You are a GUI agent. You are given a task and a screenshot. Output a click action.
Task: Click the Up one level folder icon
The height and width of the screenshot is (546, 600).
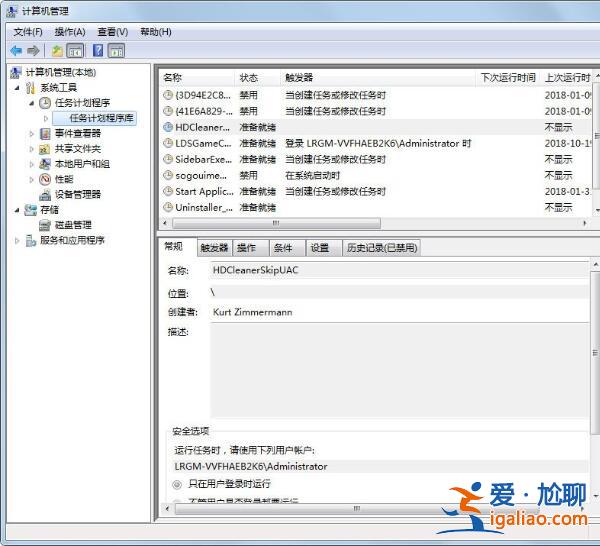tap(57, 51)
